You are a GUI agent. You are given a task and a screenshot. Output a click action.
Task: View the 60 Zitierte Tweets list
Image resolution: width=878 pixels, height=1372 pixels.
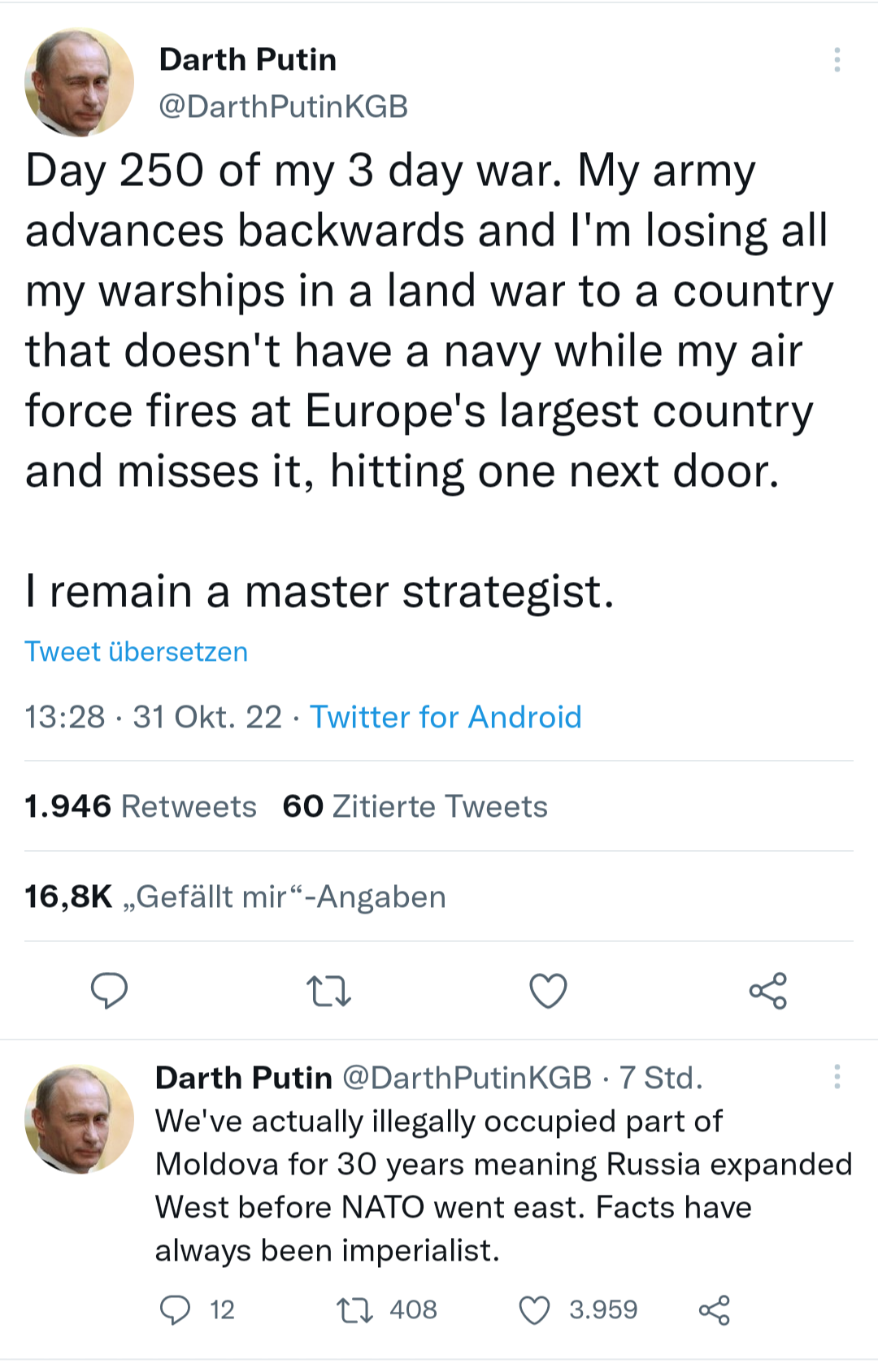coord(415,806)
